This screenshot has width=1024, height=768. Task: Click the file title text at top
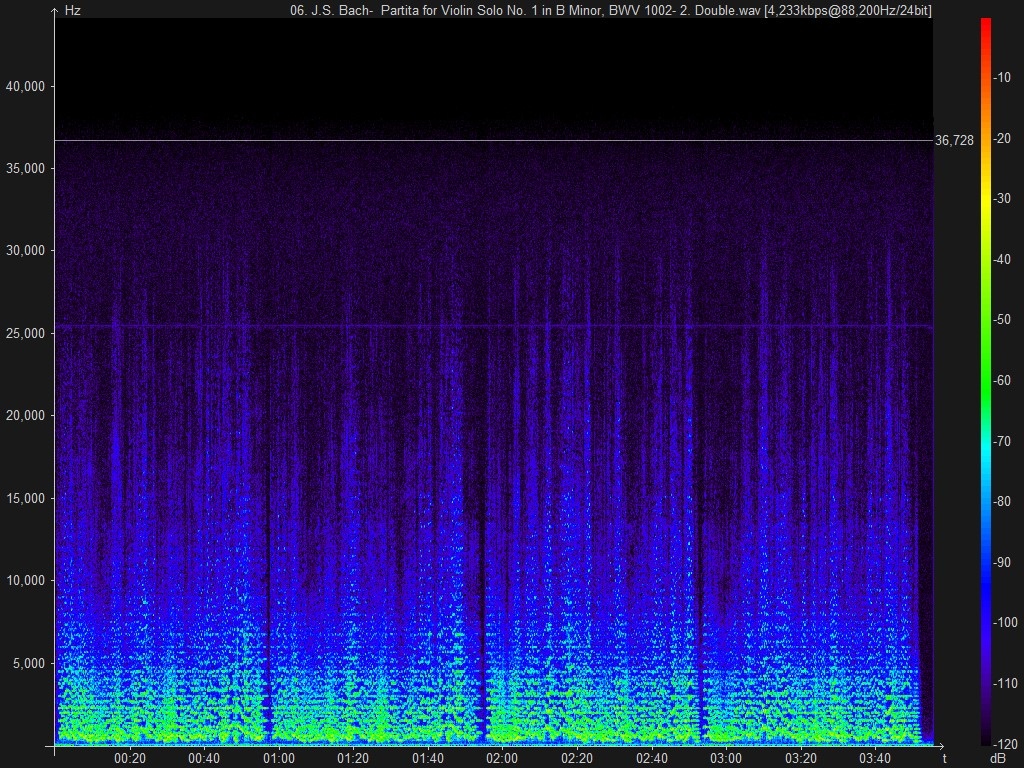[x=611, y=10]
